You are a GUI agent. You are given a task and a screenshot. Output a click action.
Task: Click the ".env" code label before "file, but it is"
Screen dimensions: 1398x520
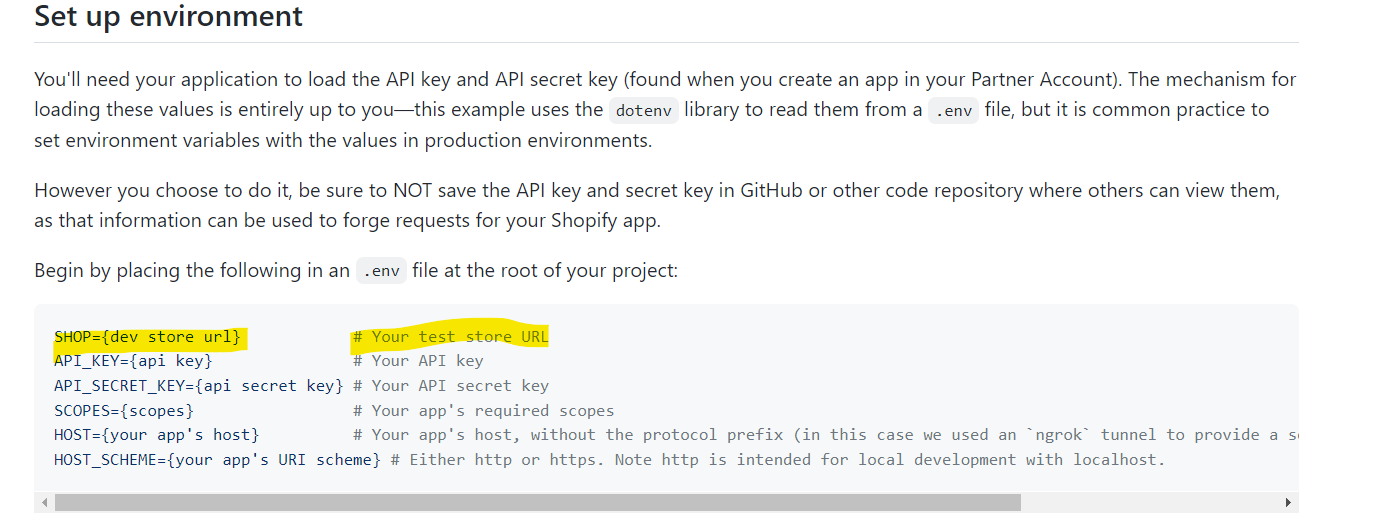(x=953, y=110)
